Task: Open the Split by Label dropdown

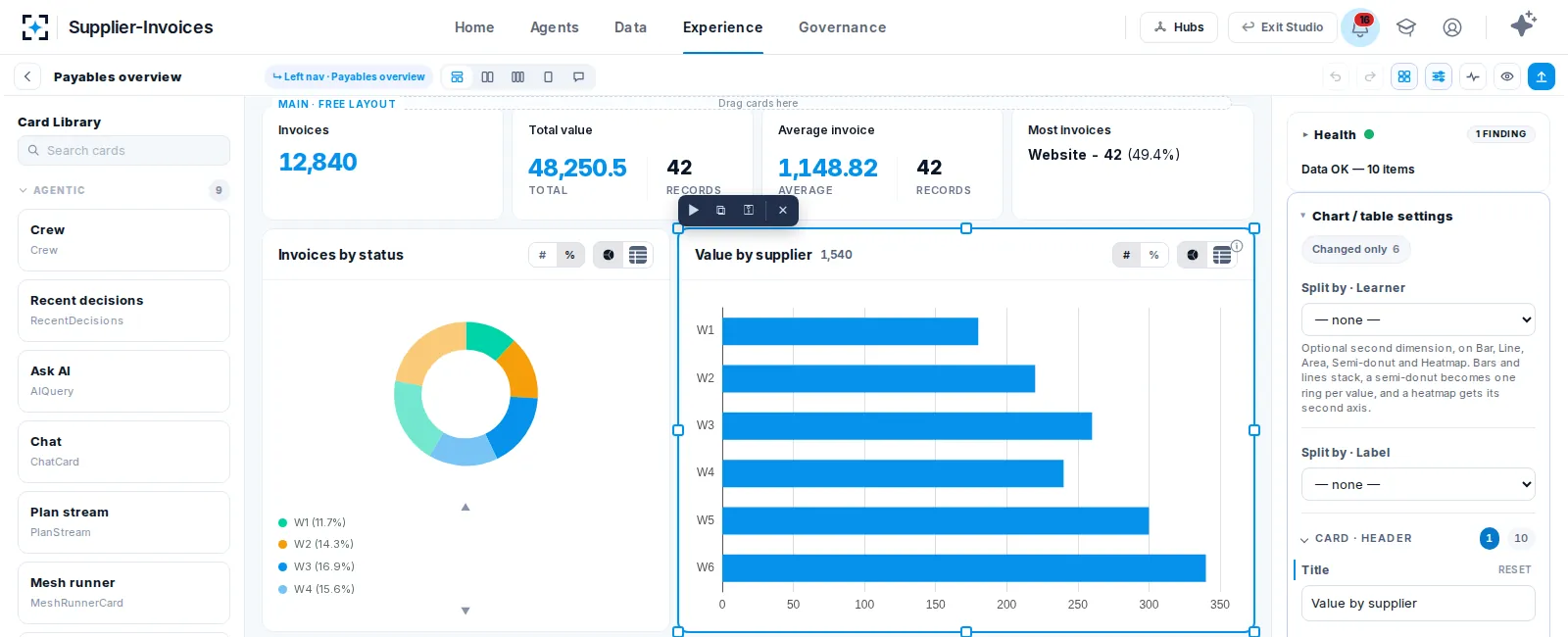Action: coord(1418,484)
